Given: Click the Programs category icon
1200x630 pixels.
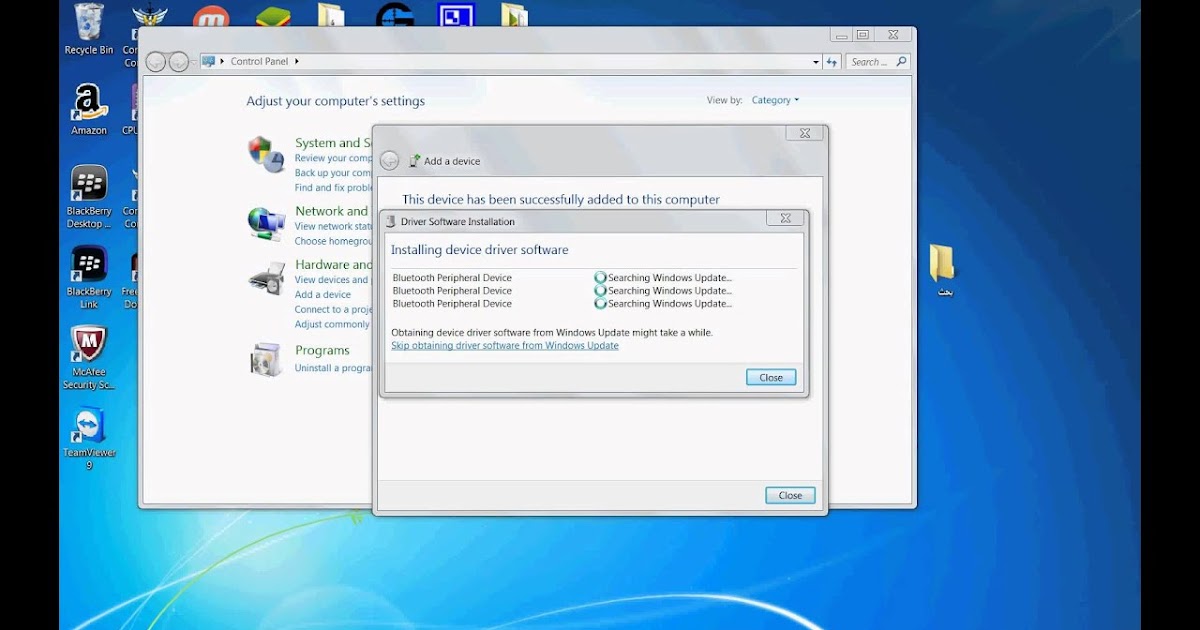Looking at the screenshot, I should tap(266, 359).
